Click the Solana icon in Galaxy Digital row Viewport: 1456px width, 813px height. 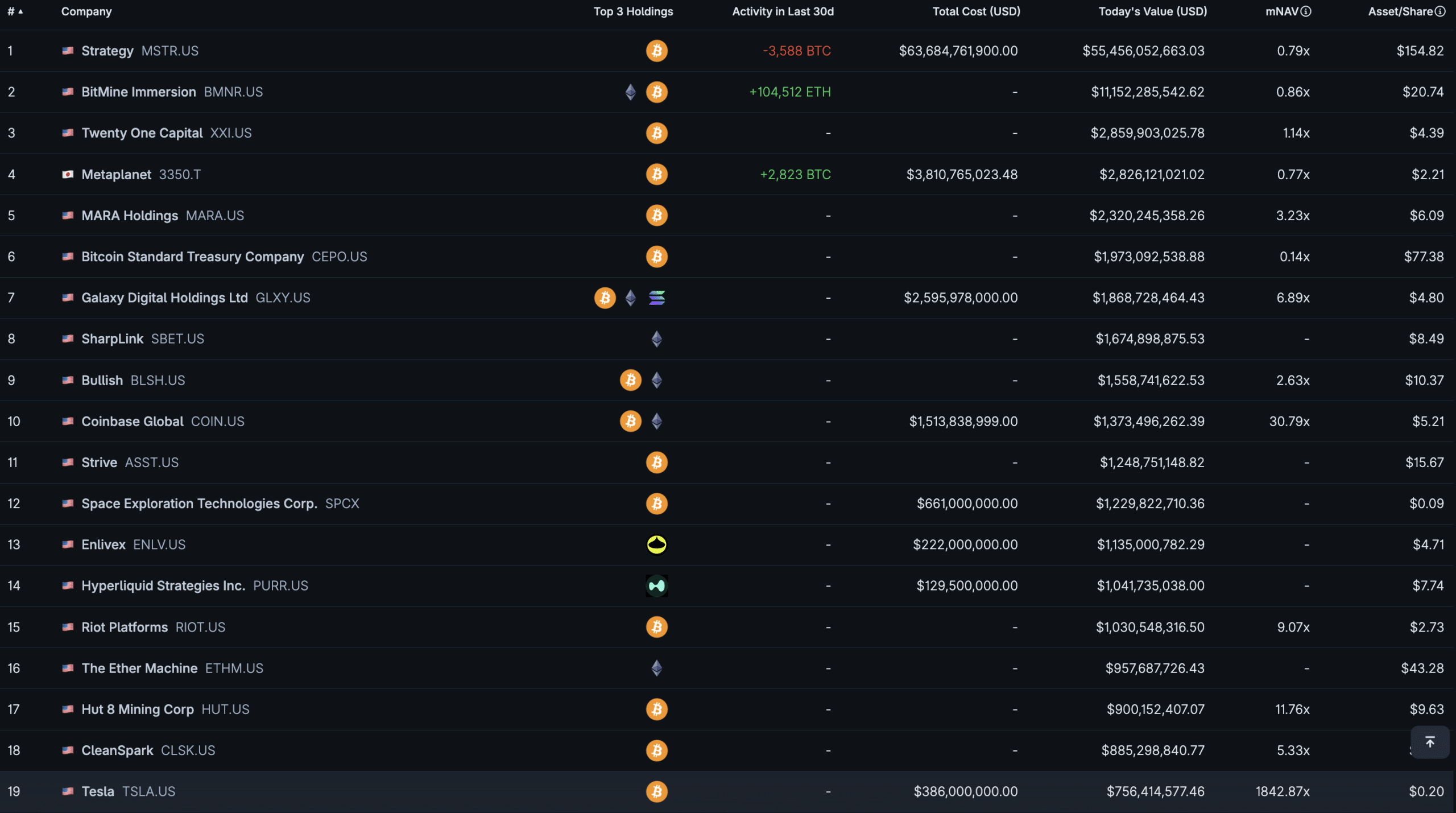click(x=656, y=298)
